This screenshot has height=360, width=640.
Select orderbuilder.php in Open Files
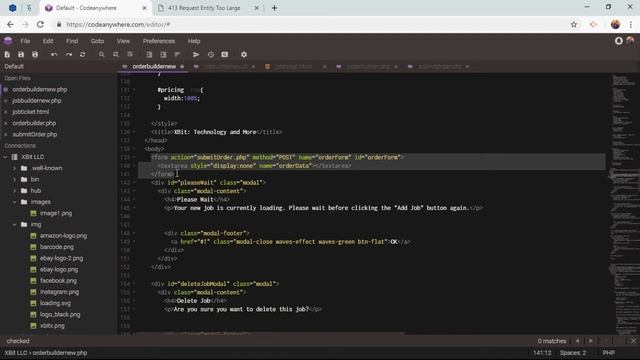(x=34, y=123)
